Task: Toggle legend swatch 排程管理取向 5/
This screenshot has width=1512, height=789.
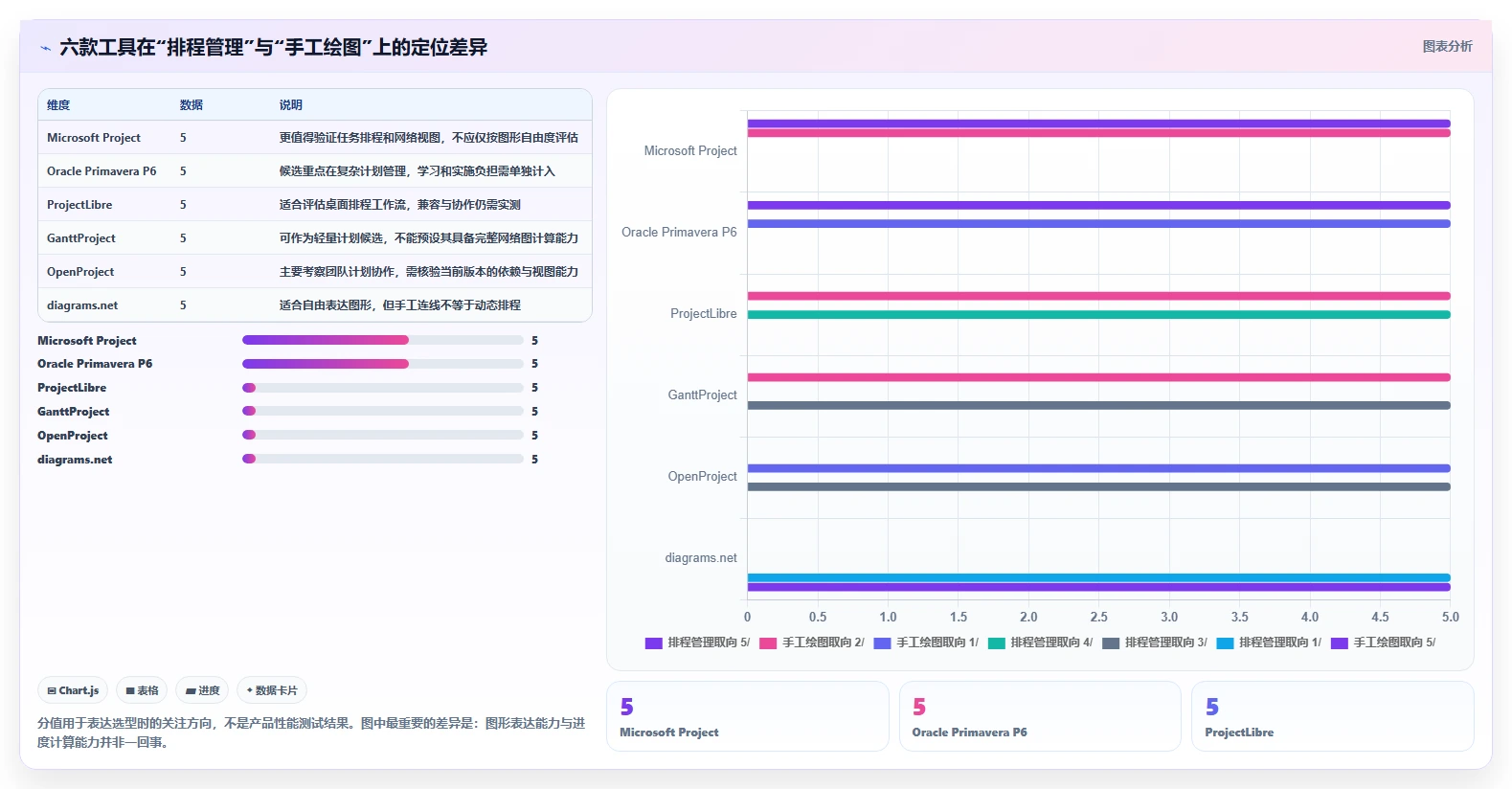Action: (x=654, y=643)
